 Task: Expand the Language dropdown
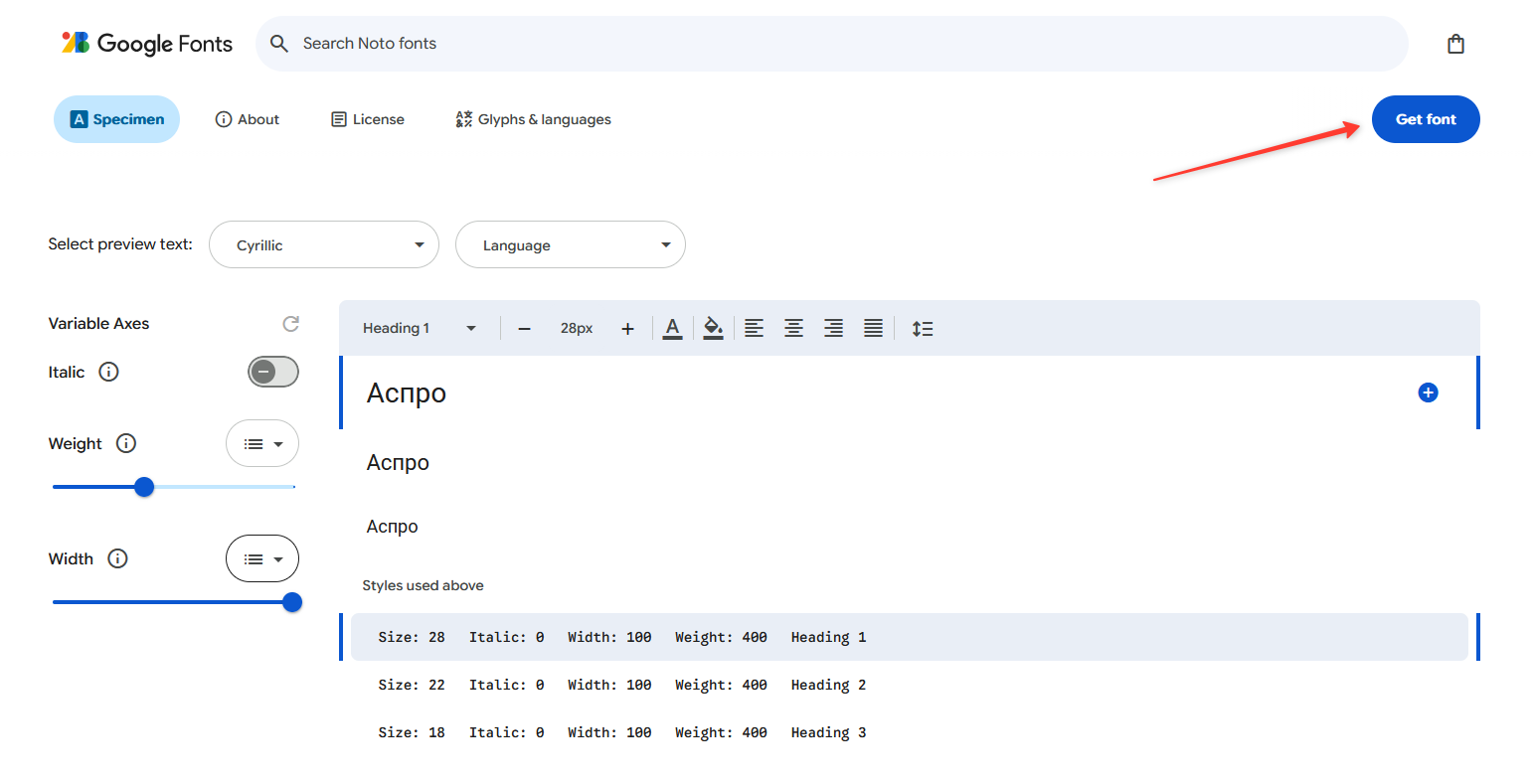coord(570,244)
